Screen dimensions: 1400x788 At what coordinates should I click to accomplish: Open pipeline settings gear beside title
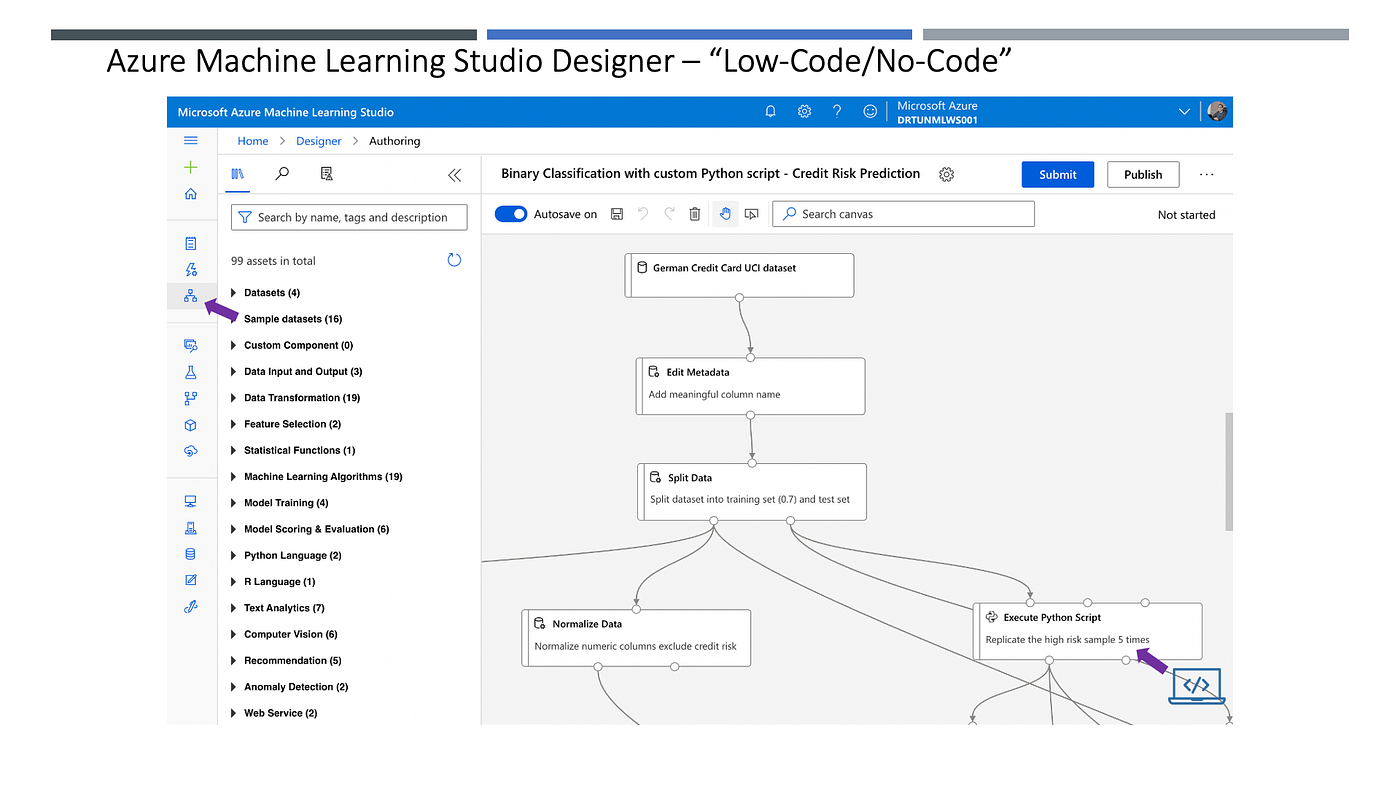click(947, 174)
